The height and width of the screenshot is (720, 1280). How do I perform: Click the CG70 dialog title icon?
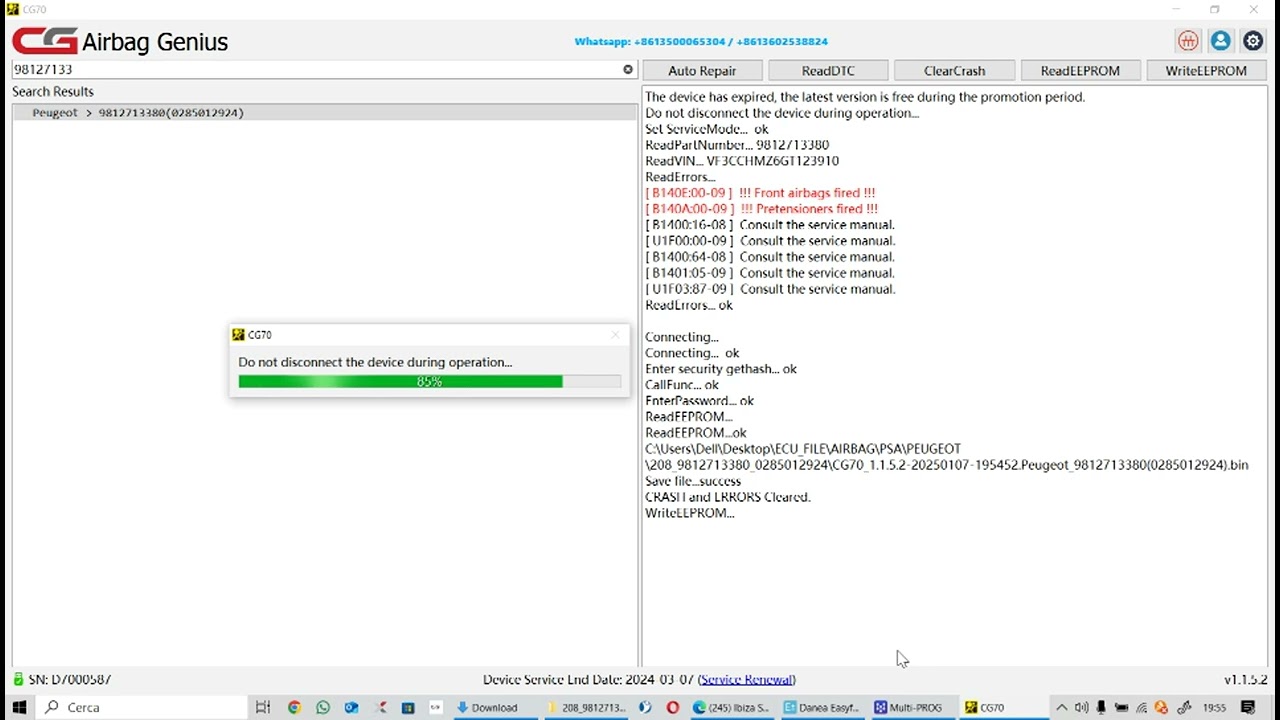238,335
